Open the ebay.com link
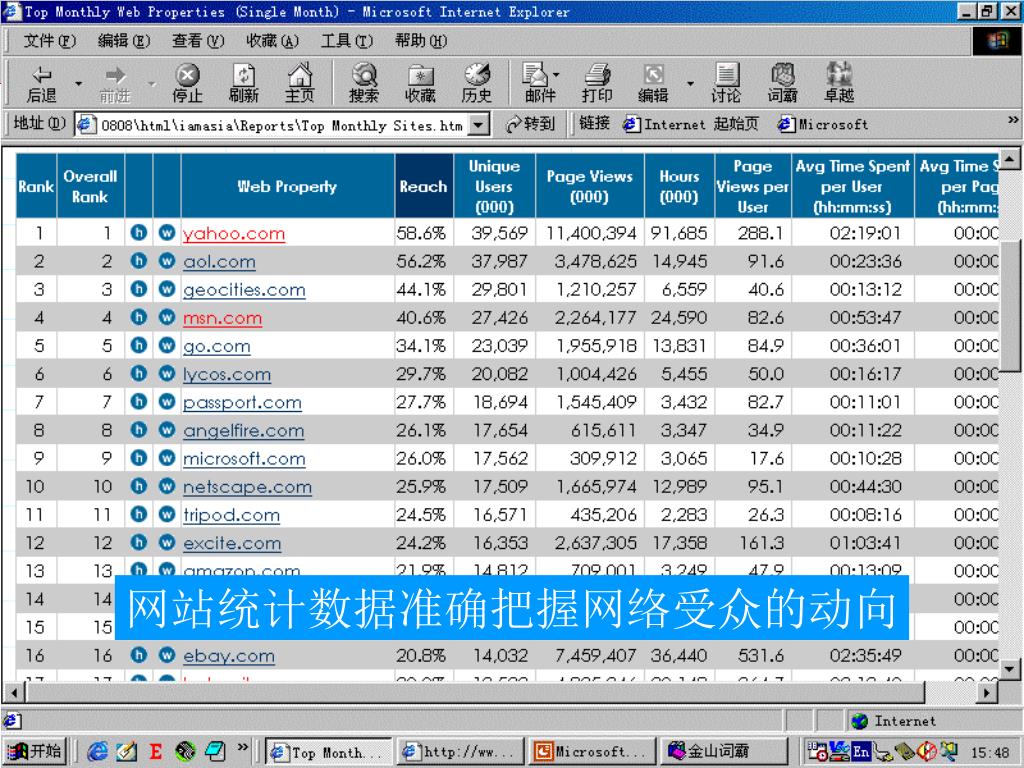This screenshot has height=768, width=1024. [x=229, y=656]
